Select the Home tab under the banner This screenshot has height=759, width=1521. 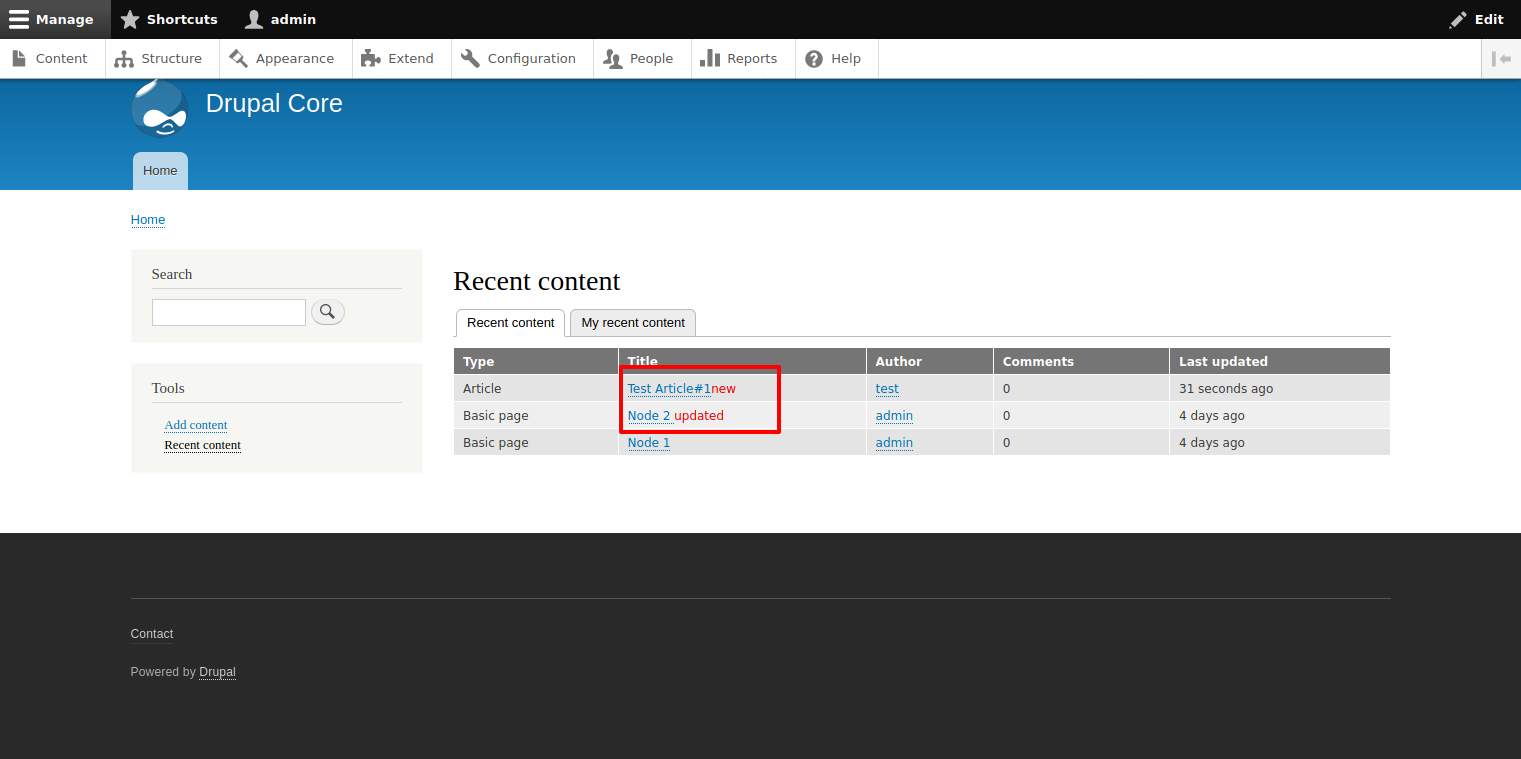[159, 170]
